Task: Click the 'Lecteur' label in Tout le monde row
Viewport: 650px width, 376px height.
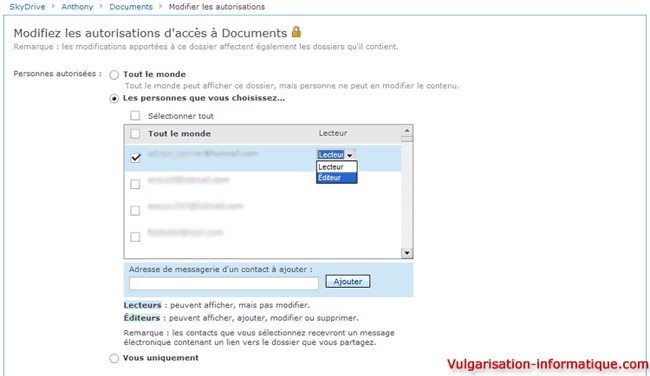Action: click(333, 133)
